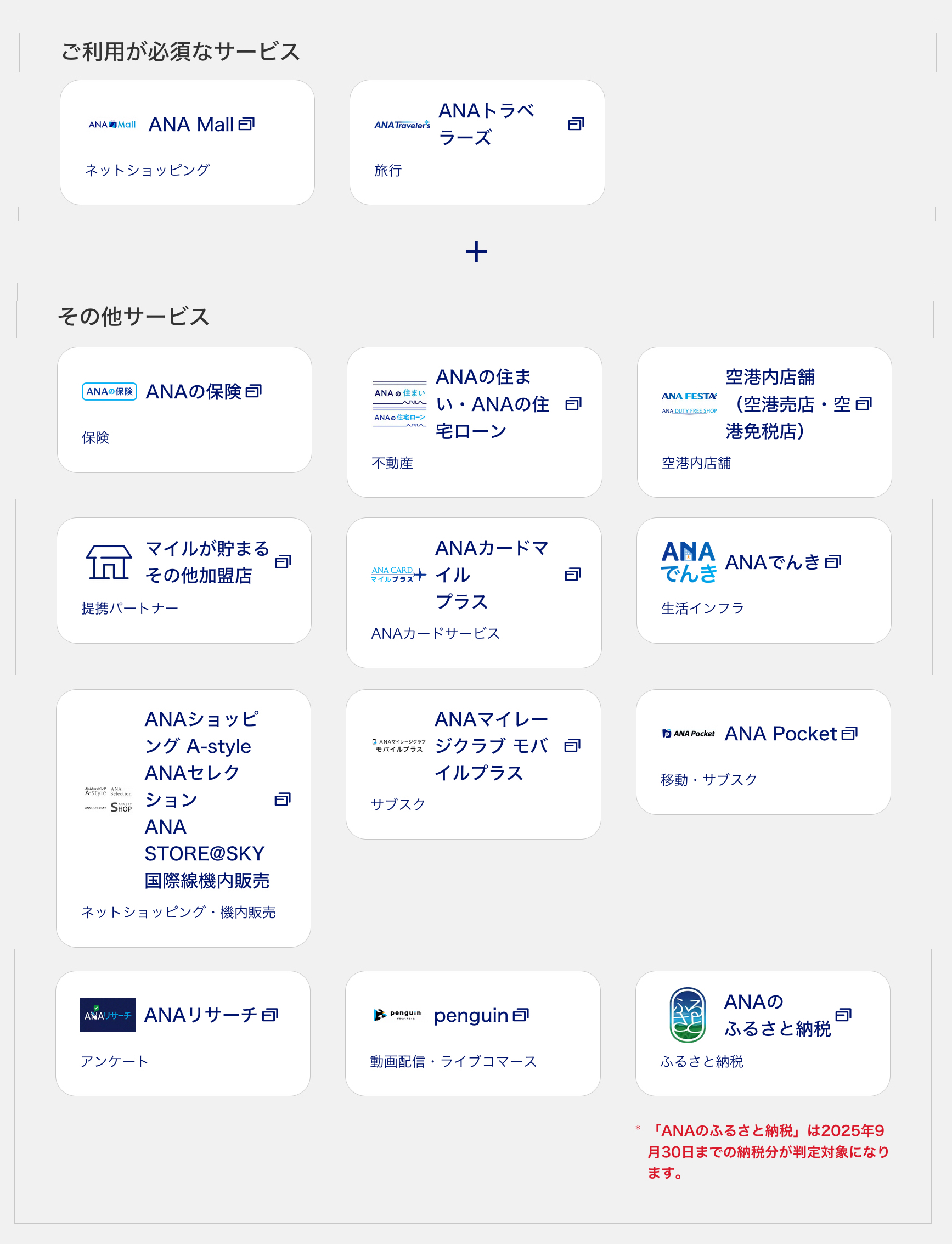Open ANAショッピング A-style title link

click(207, 800)
